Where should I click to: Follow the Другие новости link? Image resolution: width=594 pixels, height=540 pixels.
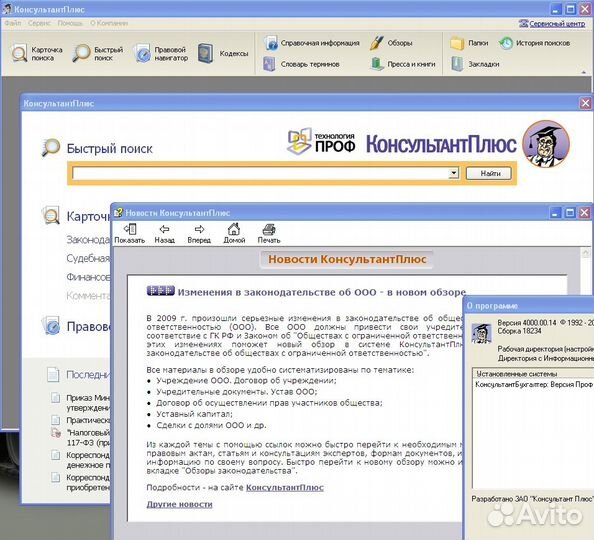(179, 504)
